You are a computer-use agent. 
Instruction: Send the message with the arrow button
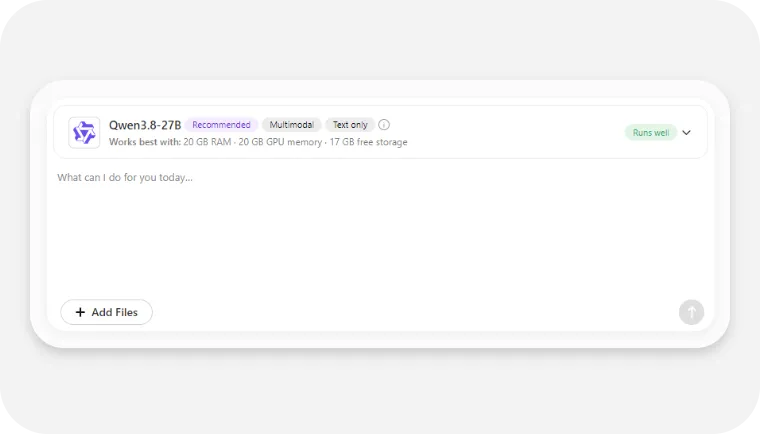[x=691, y=312]
